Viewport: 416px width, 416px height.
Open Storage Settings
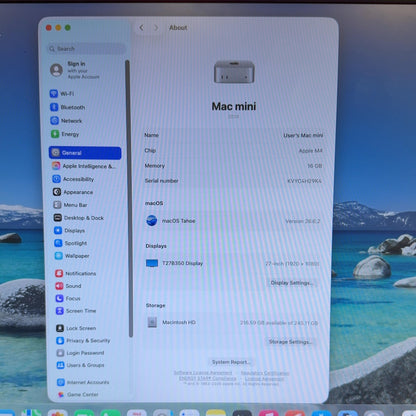click(290, 342)
